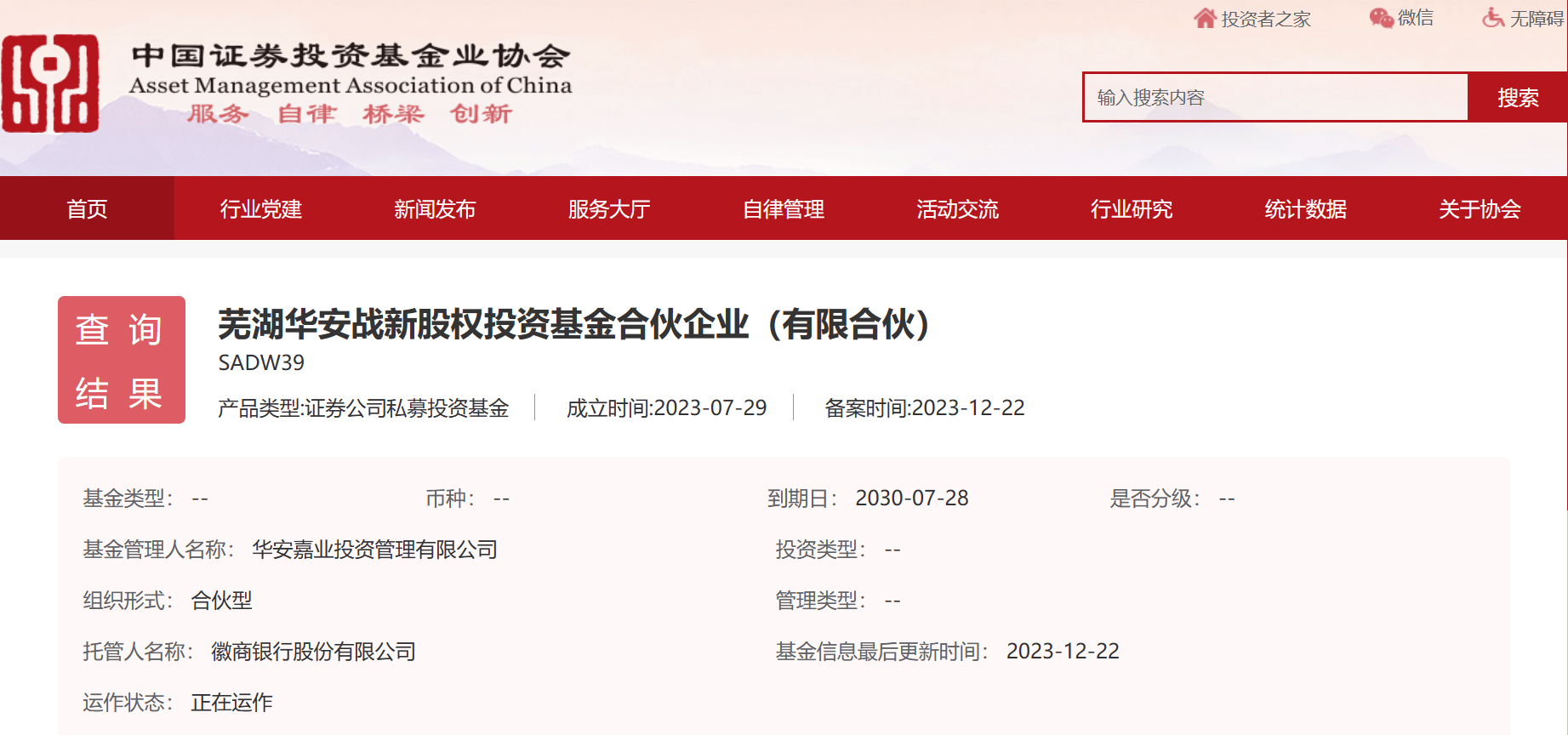Click the 无障碍 accessibility wheelchair icon
The width and height of the screenshot is (1568, 735).
click(1493, 18)
